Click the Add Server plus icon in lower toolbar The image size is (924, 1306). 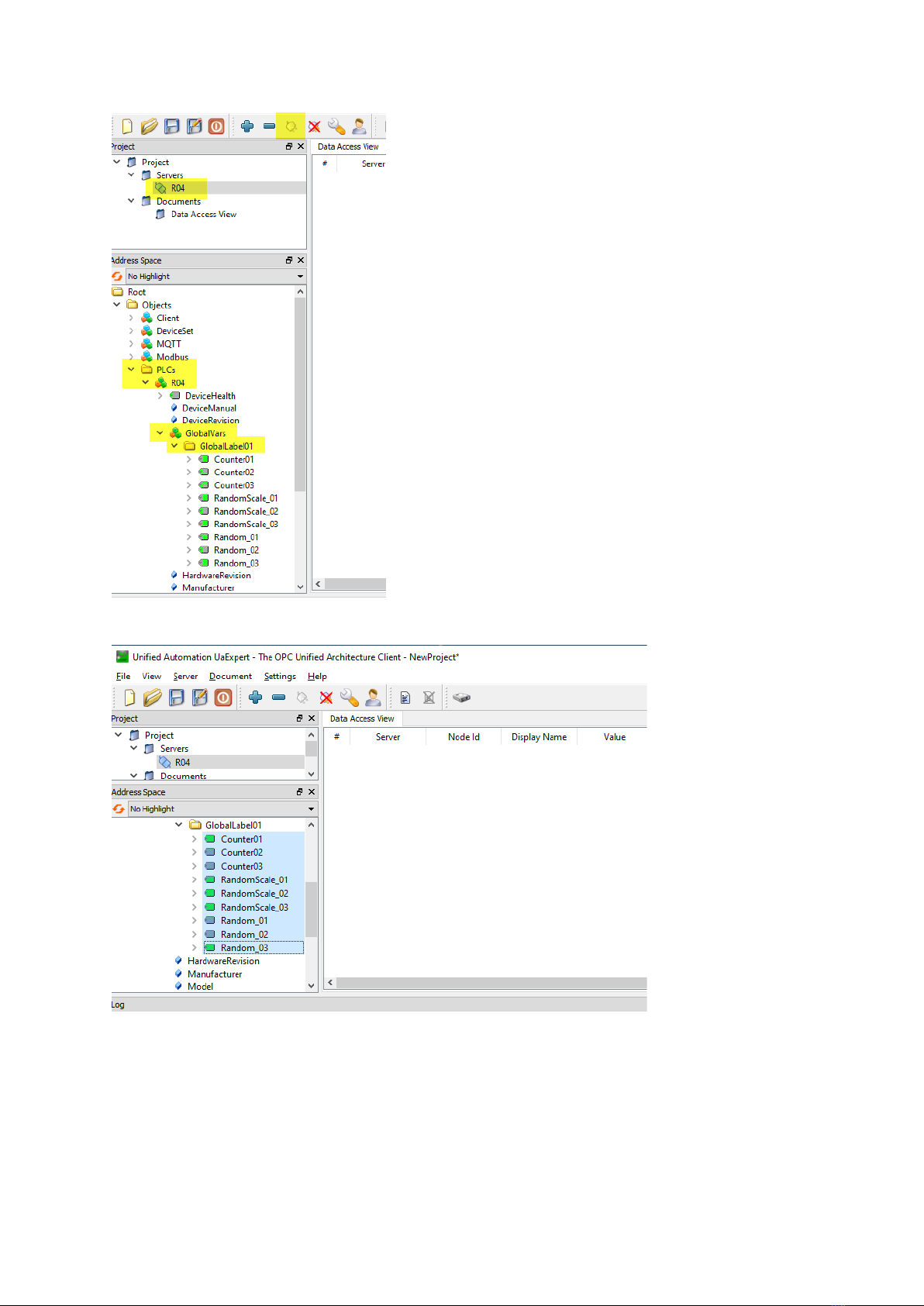pyautogui.click(x=255, y=698)
